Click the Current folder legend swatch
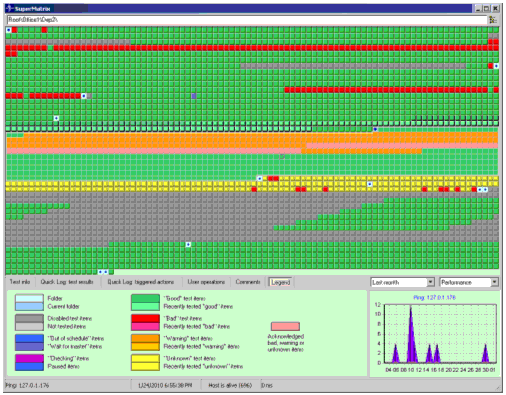506x395 pixels. [29, 306]
